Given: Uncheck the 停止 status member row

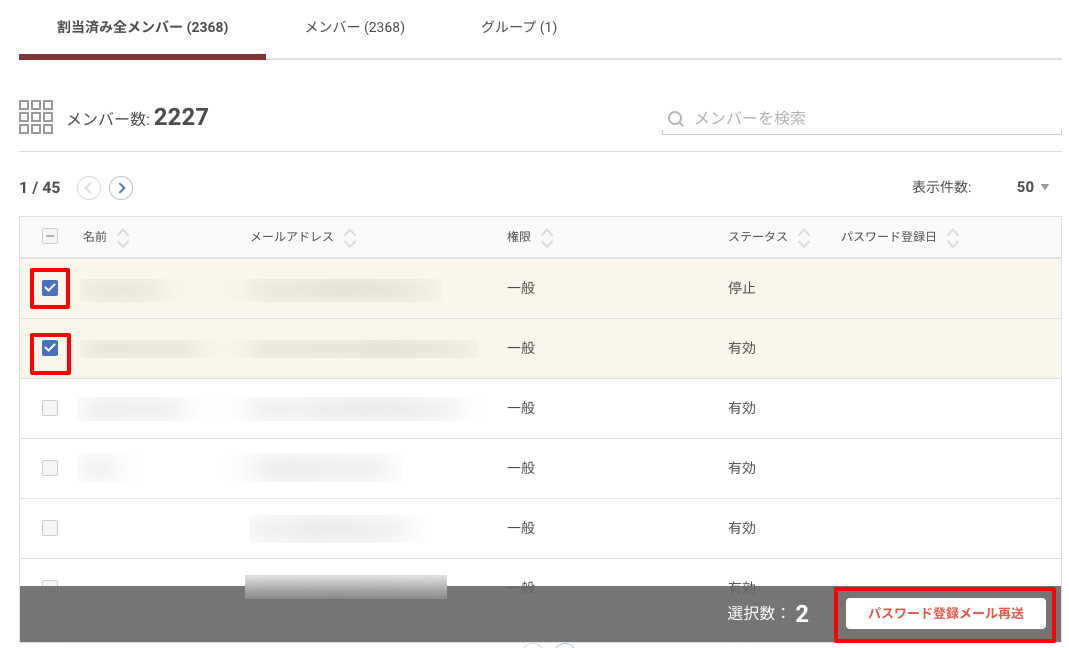Looking at the screenshot, I should coord(50,288).
